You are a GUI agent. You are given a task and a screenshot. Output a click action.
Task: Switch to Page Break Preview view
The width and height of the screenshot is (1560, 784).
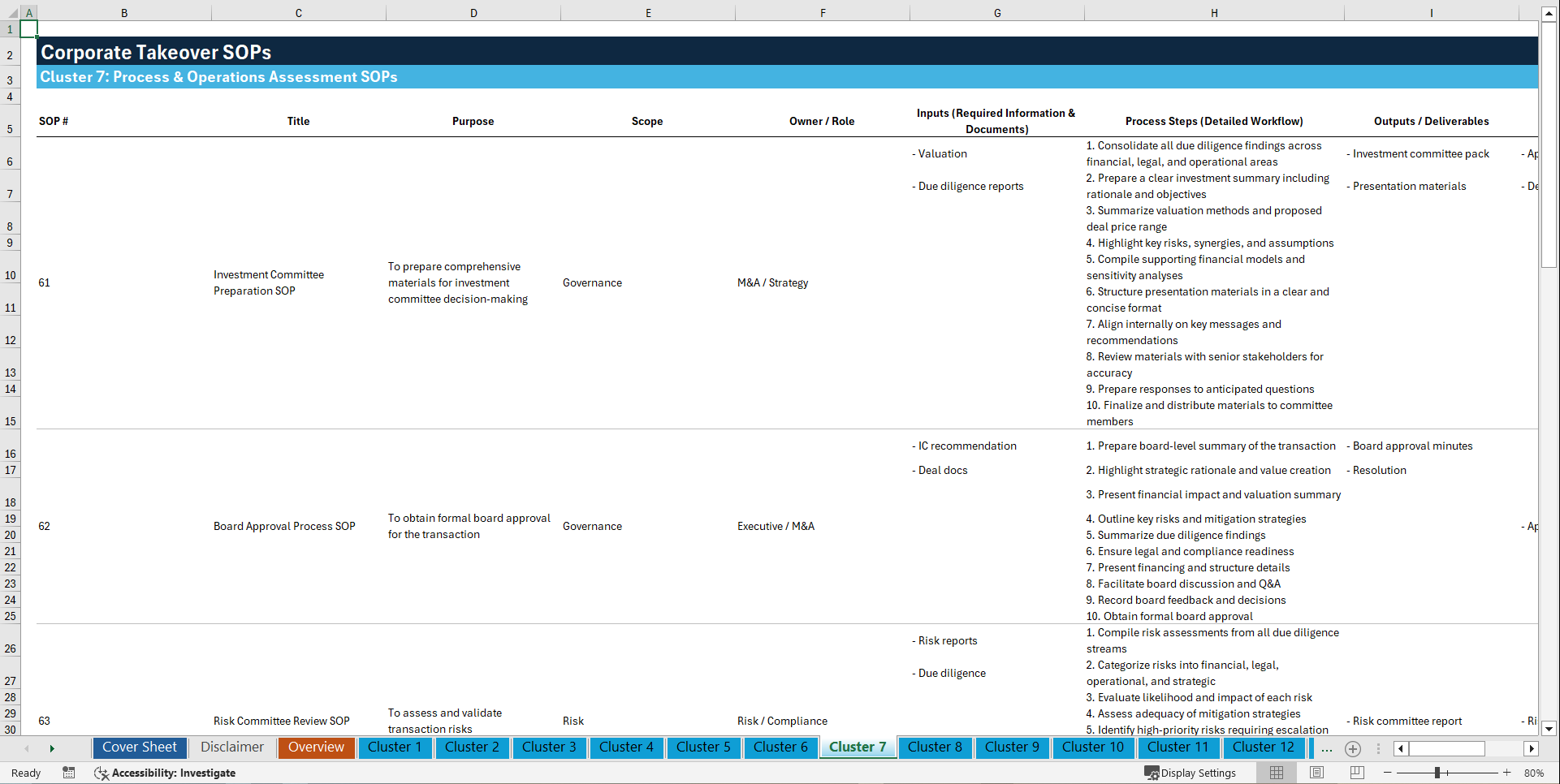pos(1357,773)
